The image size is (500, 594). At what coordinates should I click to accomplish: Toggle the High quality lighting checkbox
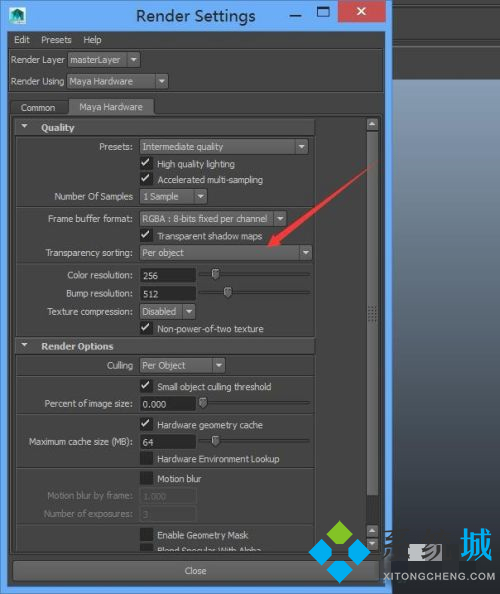coord(146,163)
